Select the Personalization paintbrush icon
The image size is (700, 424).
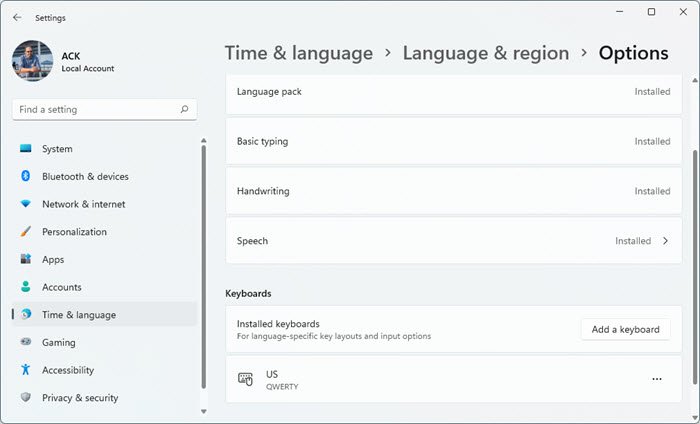tap(25, 231)
